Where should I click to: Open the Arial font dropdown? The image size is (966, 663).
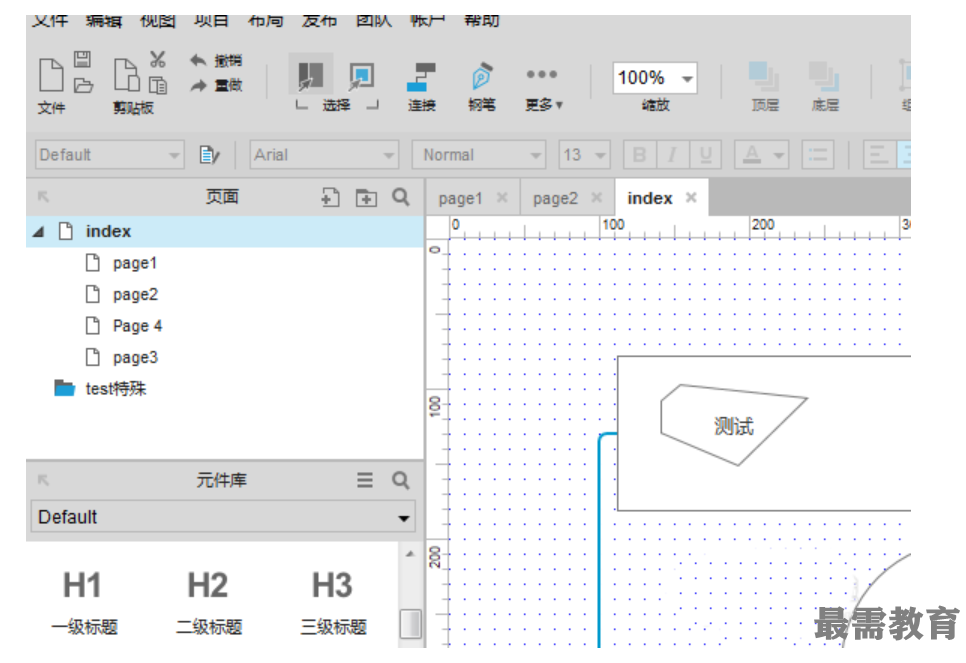click(324, 155)
